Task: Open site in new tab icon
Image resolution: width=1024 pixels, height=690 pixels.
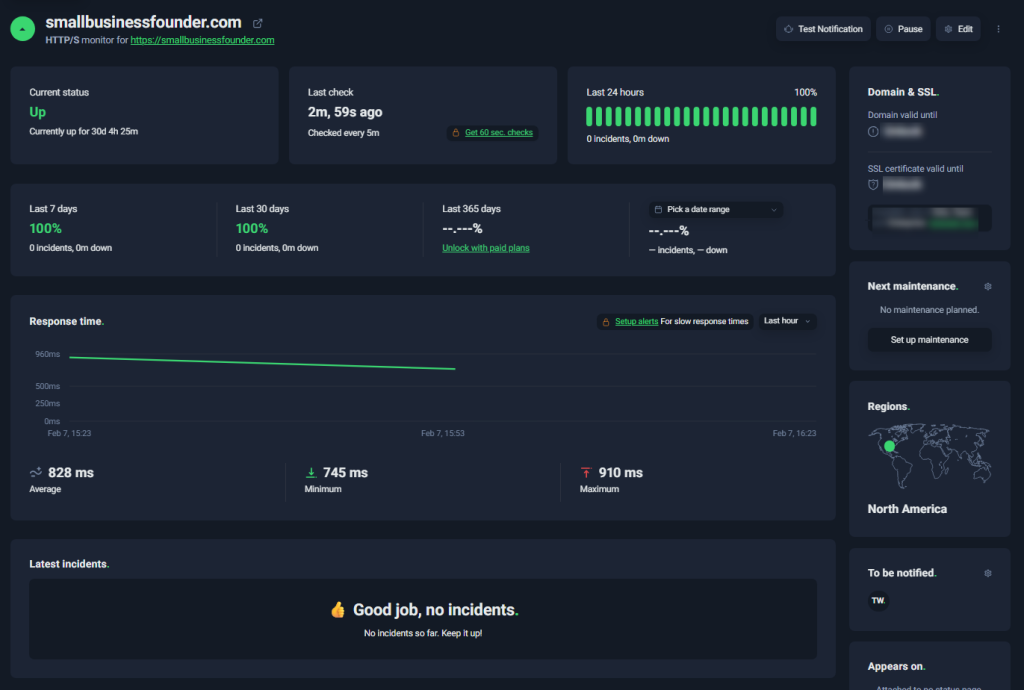Action: point(257,24)
